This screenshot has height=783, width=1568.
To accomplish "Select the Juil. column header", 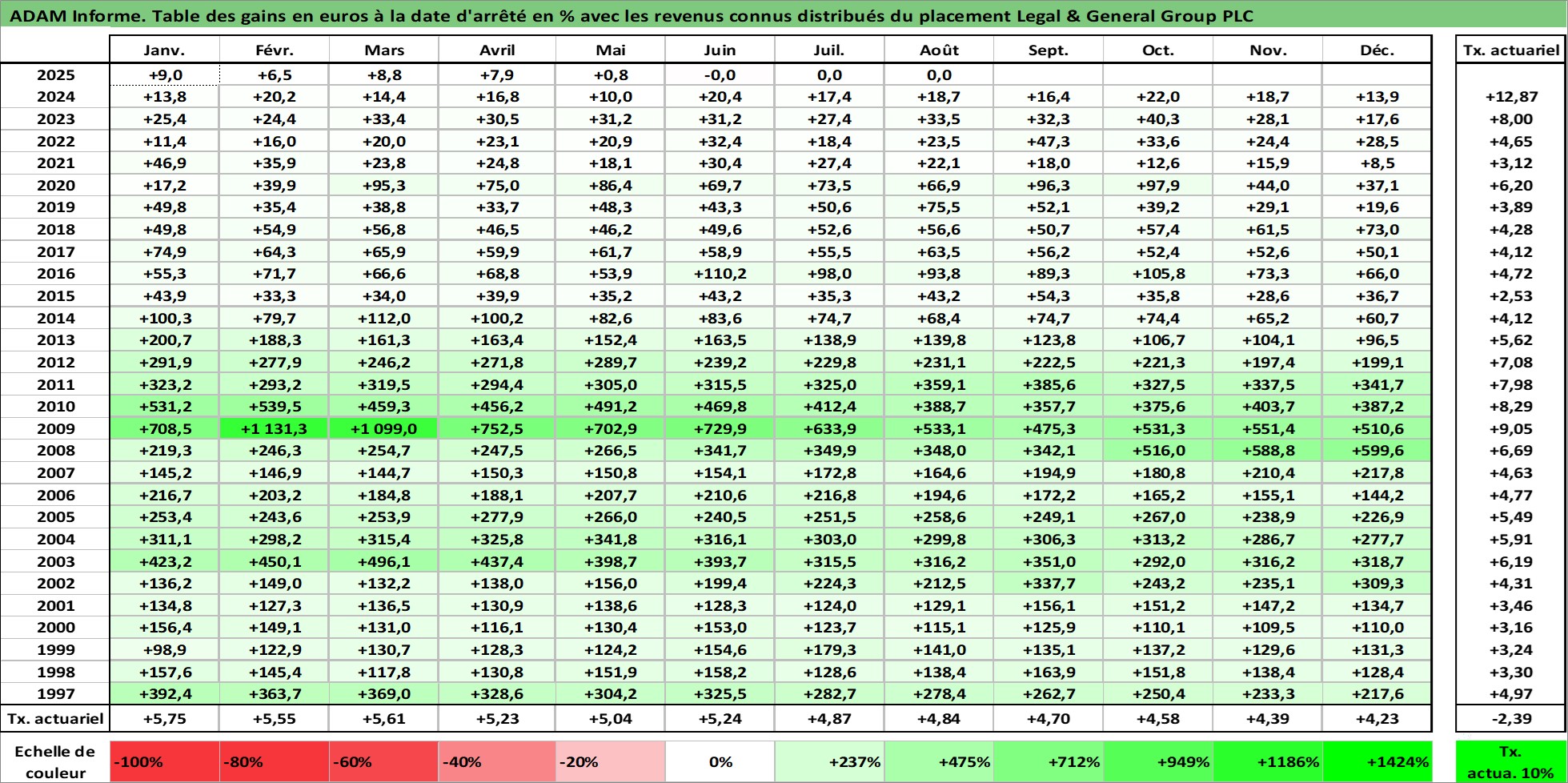I will 829,50.
